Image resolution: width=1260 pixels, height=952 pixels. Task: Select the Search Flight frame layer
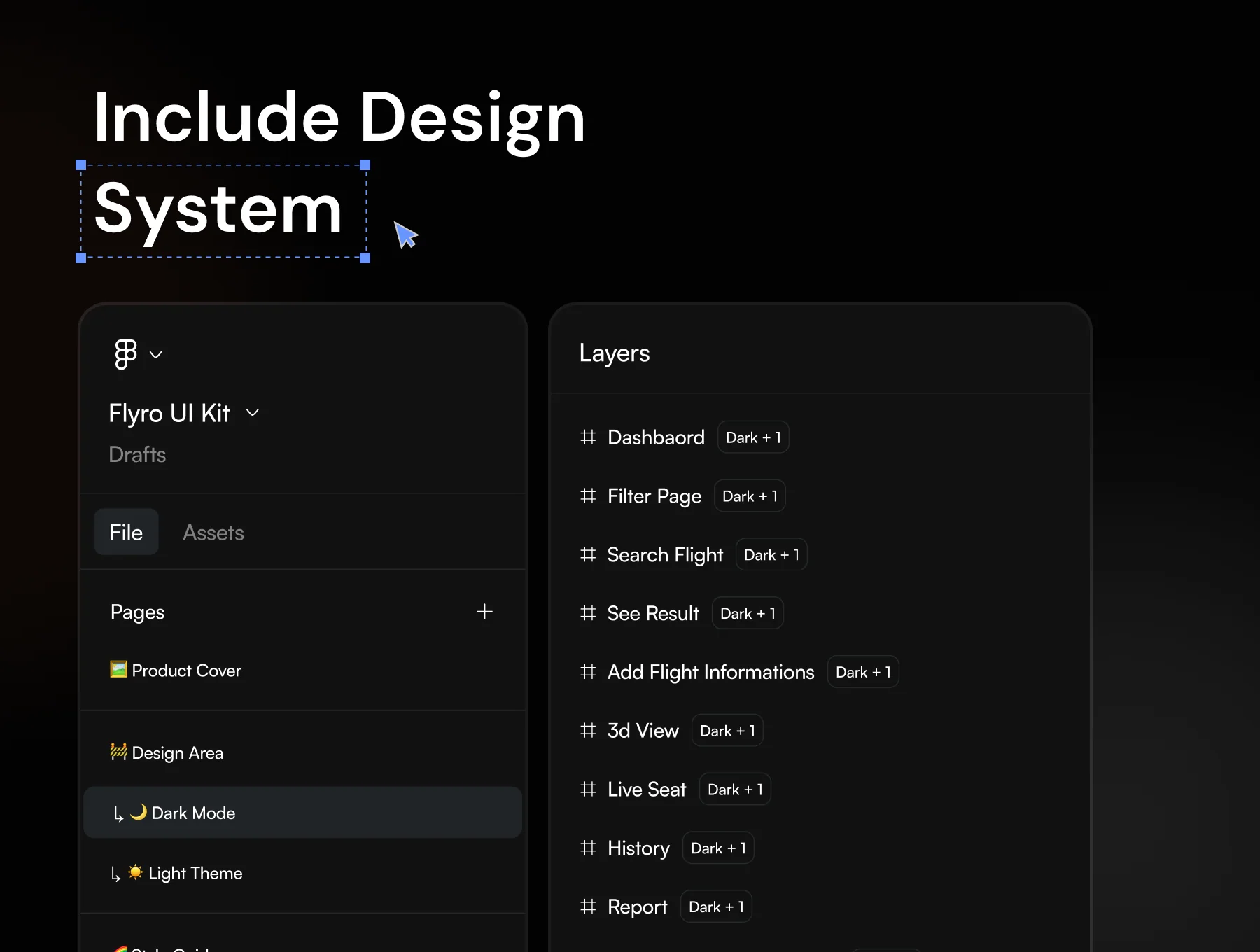coord(665,555)
